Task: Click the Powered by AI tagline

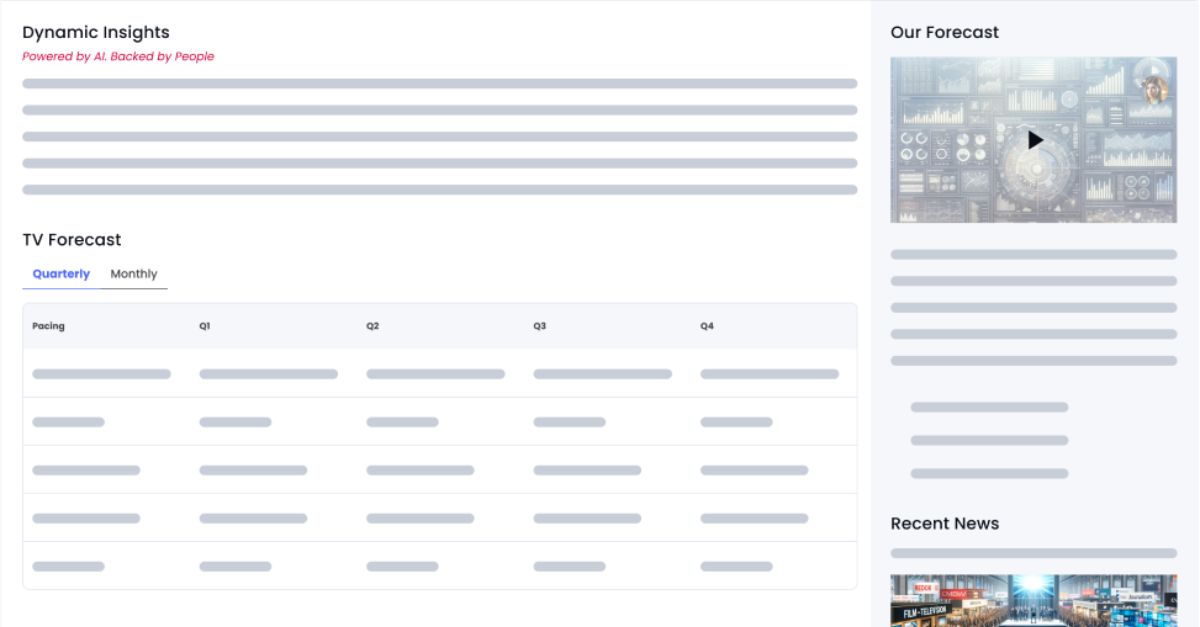Action: (118, 57)
